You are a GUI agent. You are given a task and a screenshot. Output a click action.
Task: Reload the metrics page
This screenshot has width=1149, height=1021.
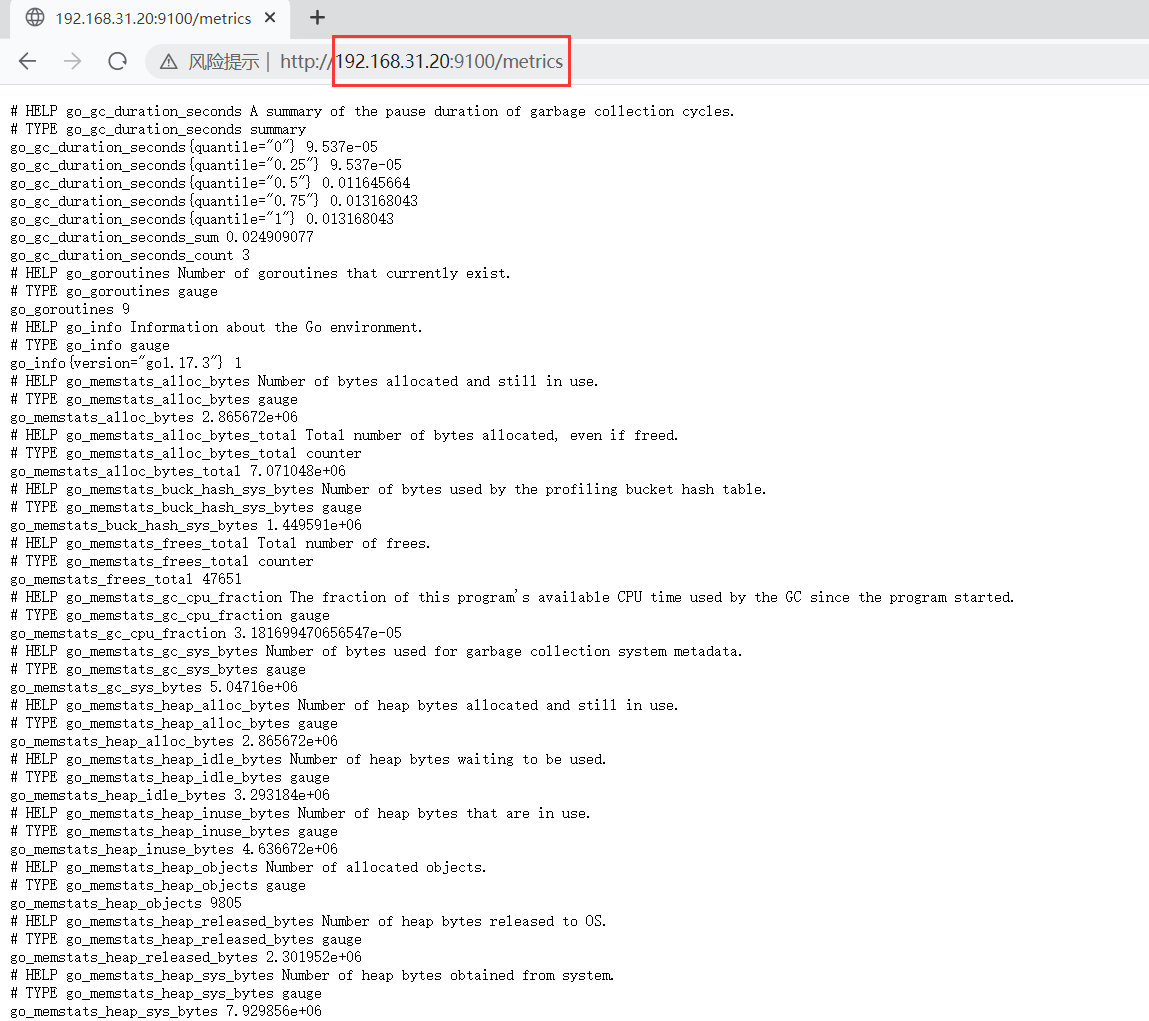[117, 61]
